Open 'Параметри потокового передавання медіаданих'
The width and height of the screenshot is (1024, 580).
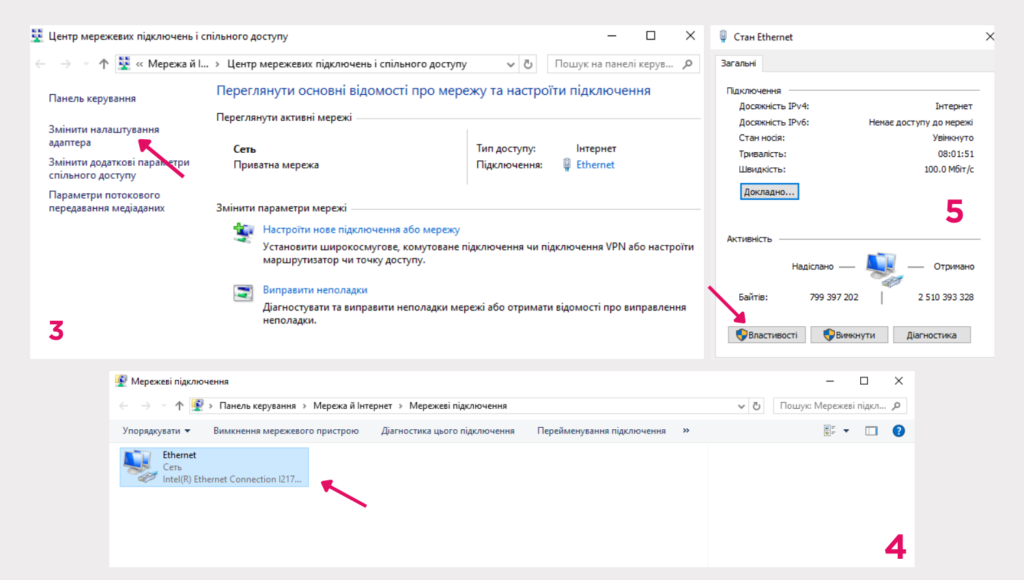[x=106, y=201]
